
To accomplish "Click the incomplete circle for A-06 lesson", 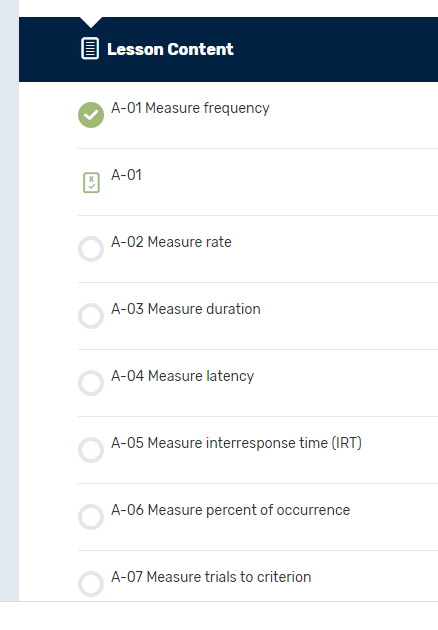I will click(91, 517).
